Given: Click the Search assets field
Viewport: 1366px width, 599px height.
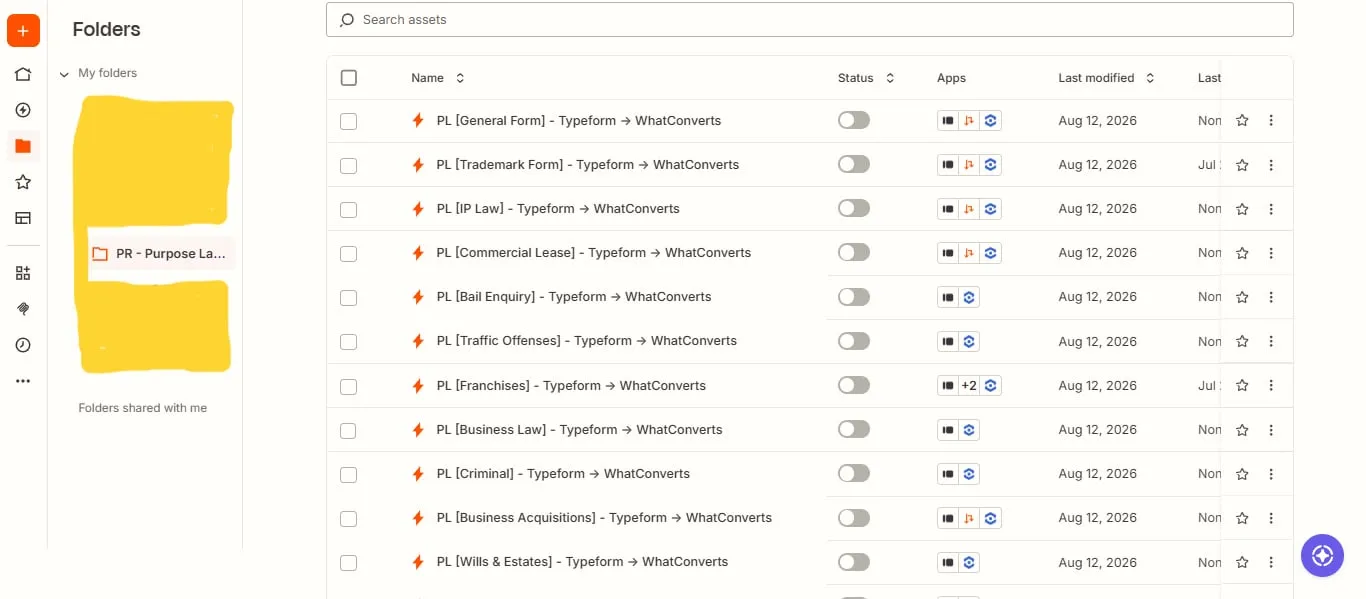Looking at the screenshot, I should (809, 20).
